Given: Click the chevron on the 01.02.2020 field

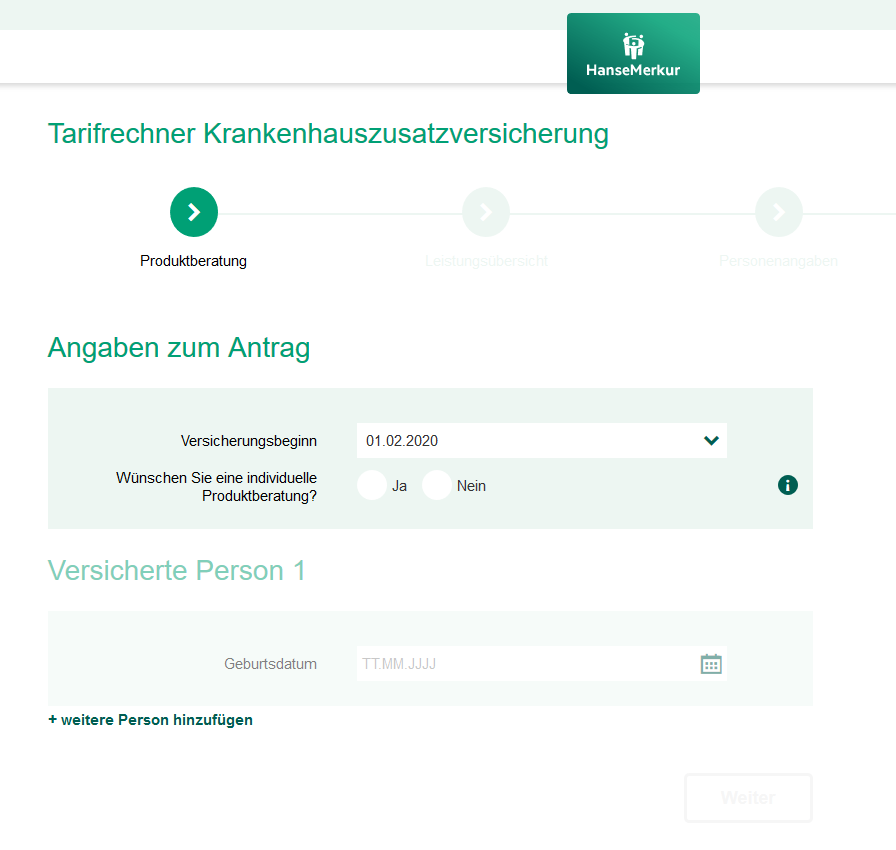Looking at the screenshot, I should click(711, 440).
